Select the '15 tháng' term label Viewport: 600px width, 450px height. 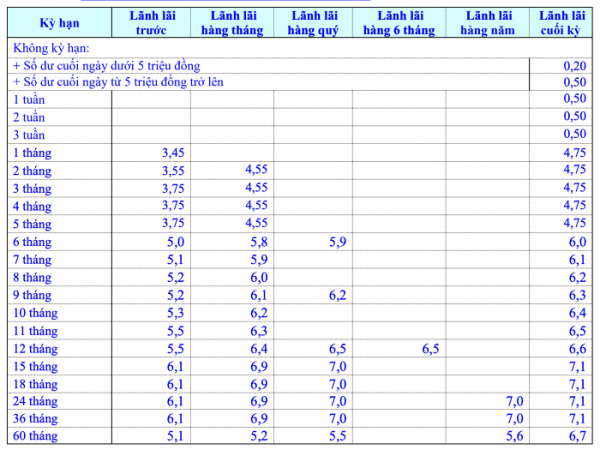point(35,366)
